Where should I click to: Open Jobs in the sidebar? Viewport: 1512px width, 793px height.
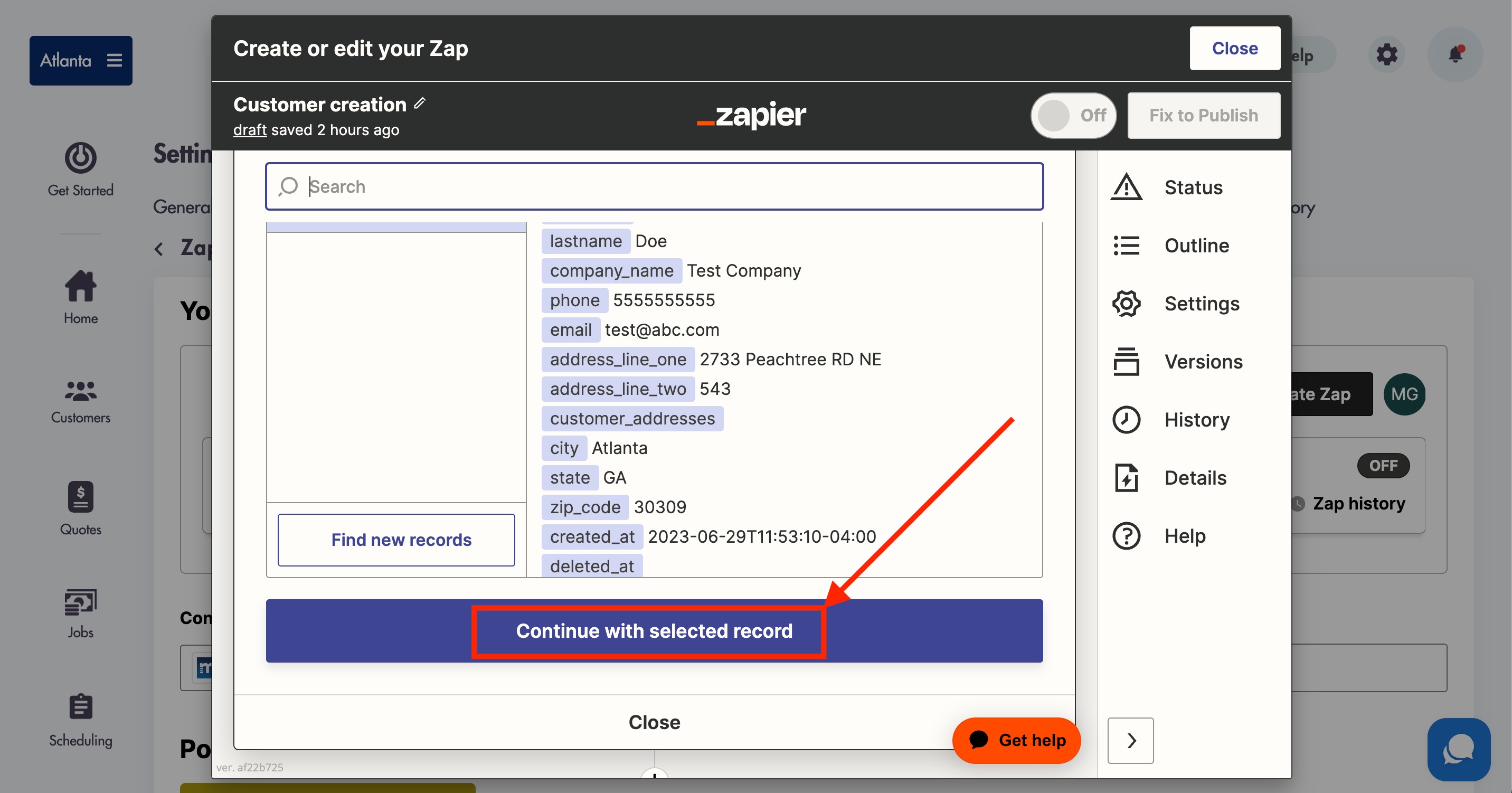(80, 614)
